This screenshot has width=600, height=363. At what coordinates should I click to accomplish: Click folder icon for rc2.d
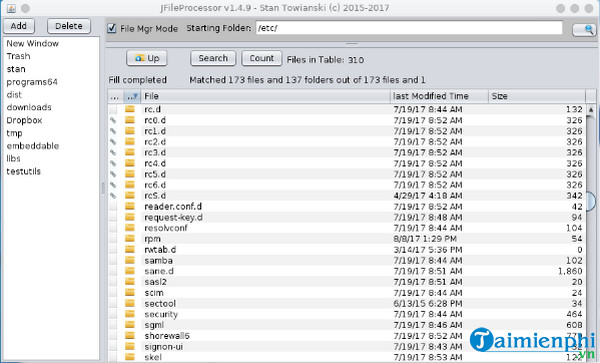(130, 142)
